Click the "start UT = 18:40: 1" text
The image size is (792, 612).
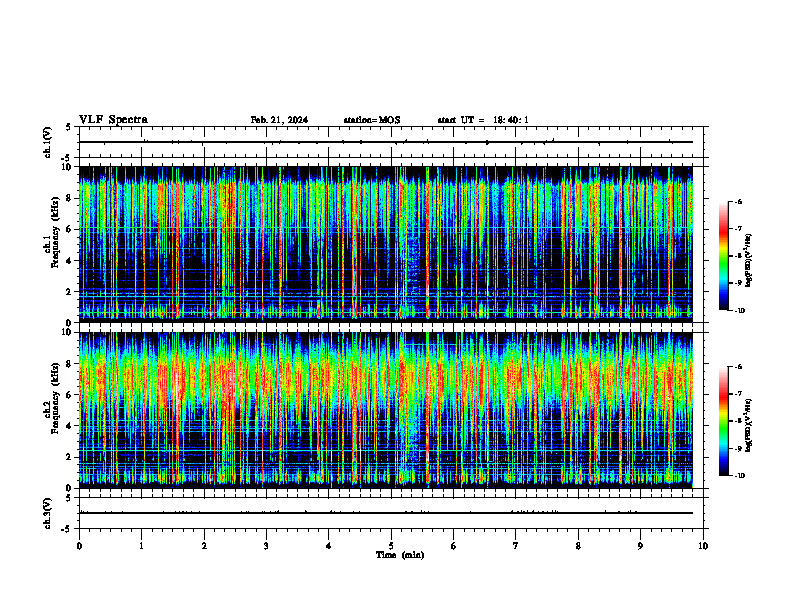pyautogui.click(x=483, y=120)
